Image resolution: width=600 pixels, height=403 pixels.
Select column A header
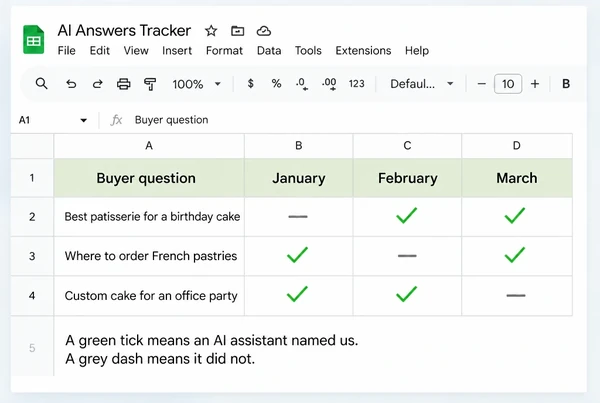(149, 146)
